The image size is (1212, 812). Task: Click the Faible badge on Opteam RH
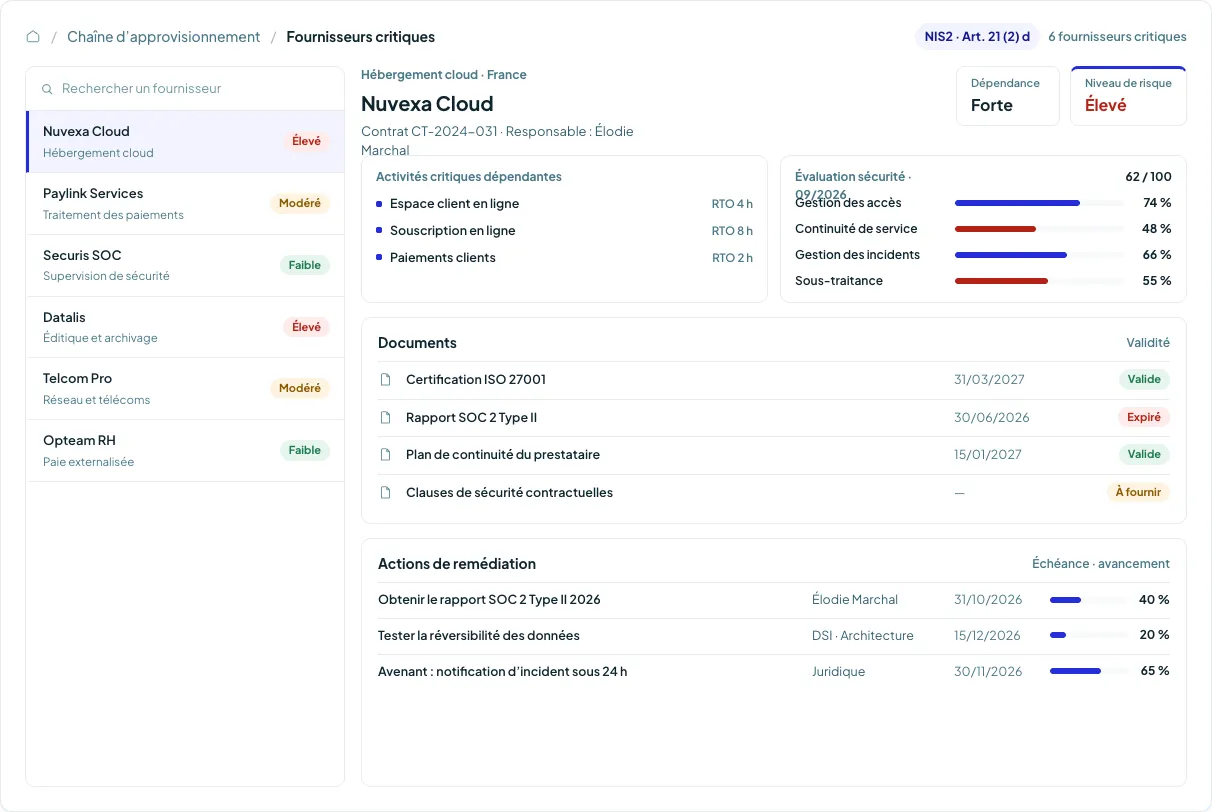click(x=305, y=451)
